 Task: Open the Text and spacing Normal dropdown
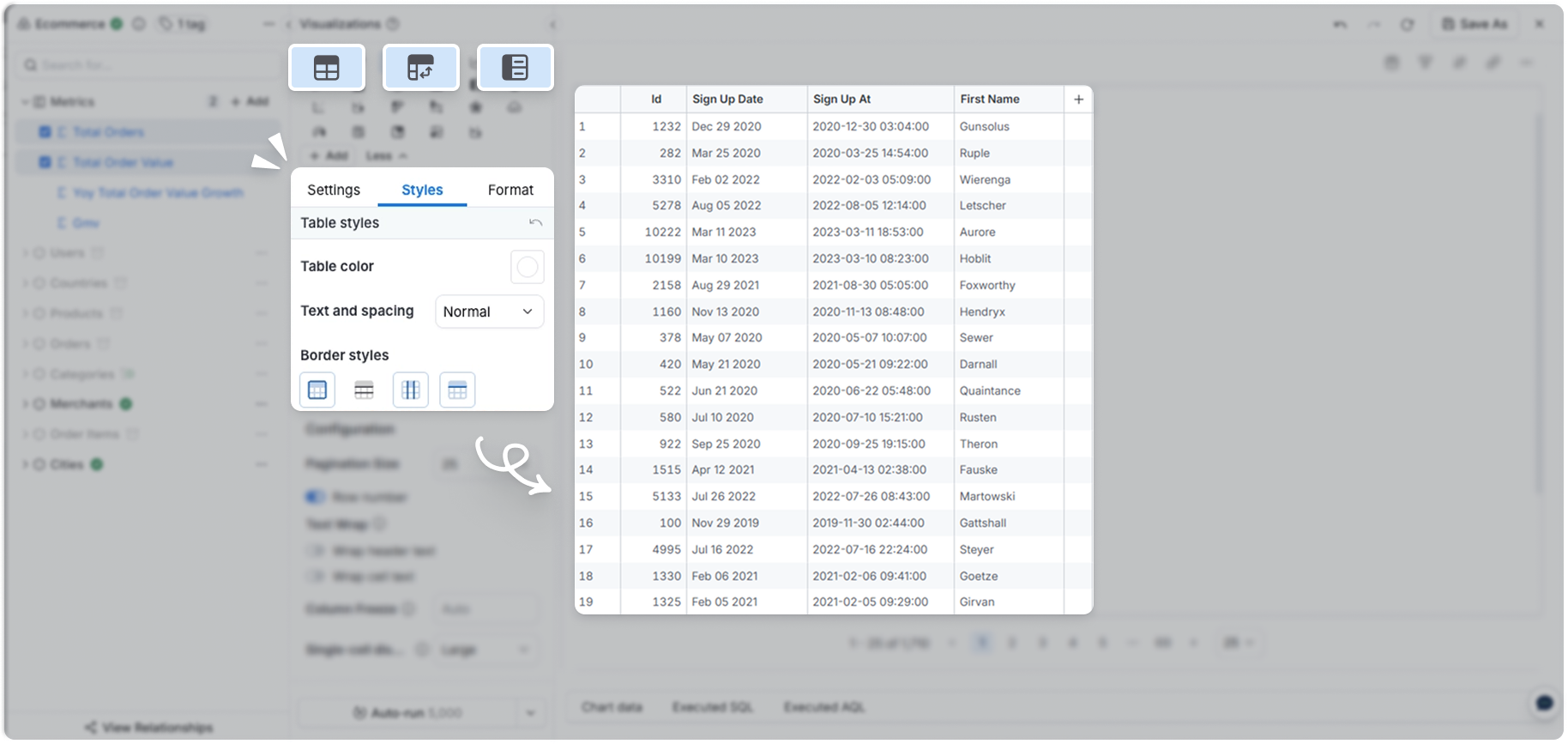coord(489,312)
